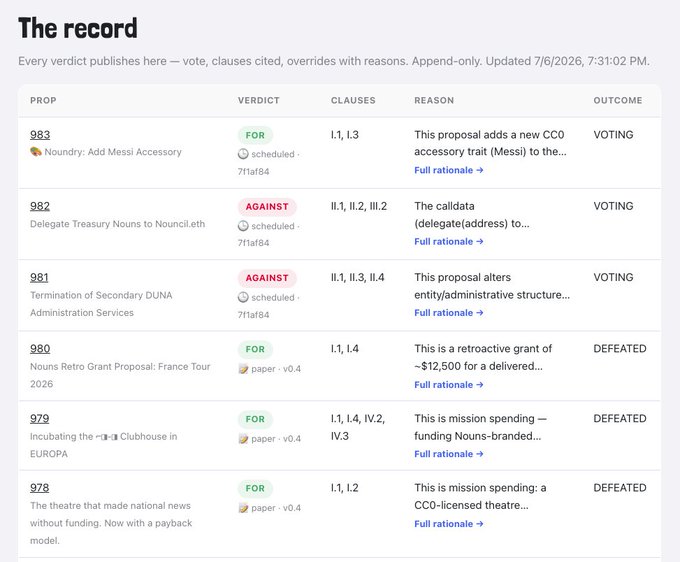
Task: Open proposal 978 link
Action: pyautogui.click(x=39, y=488)
